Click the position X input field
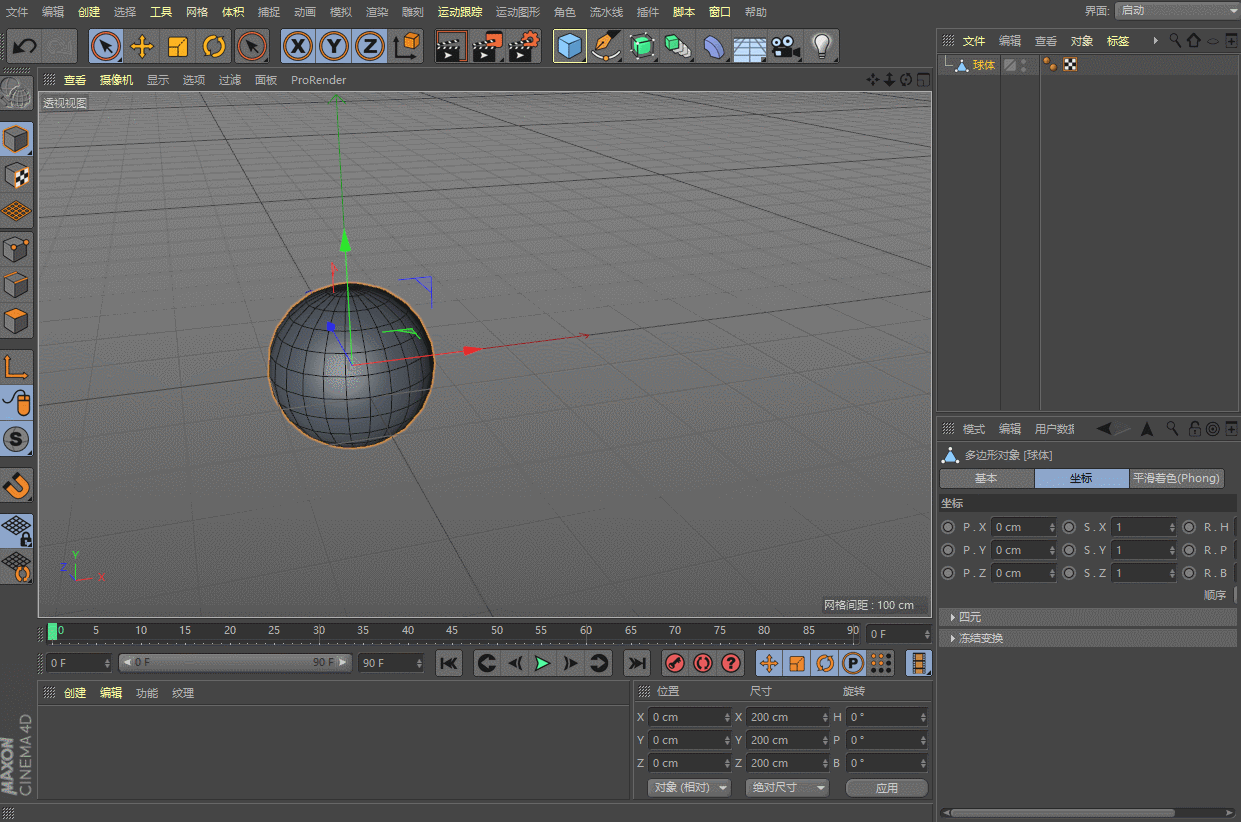 (685, 717)
